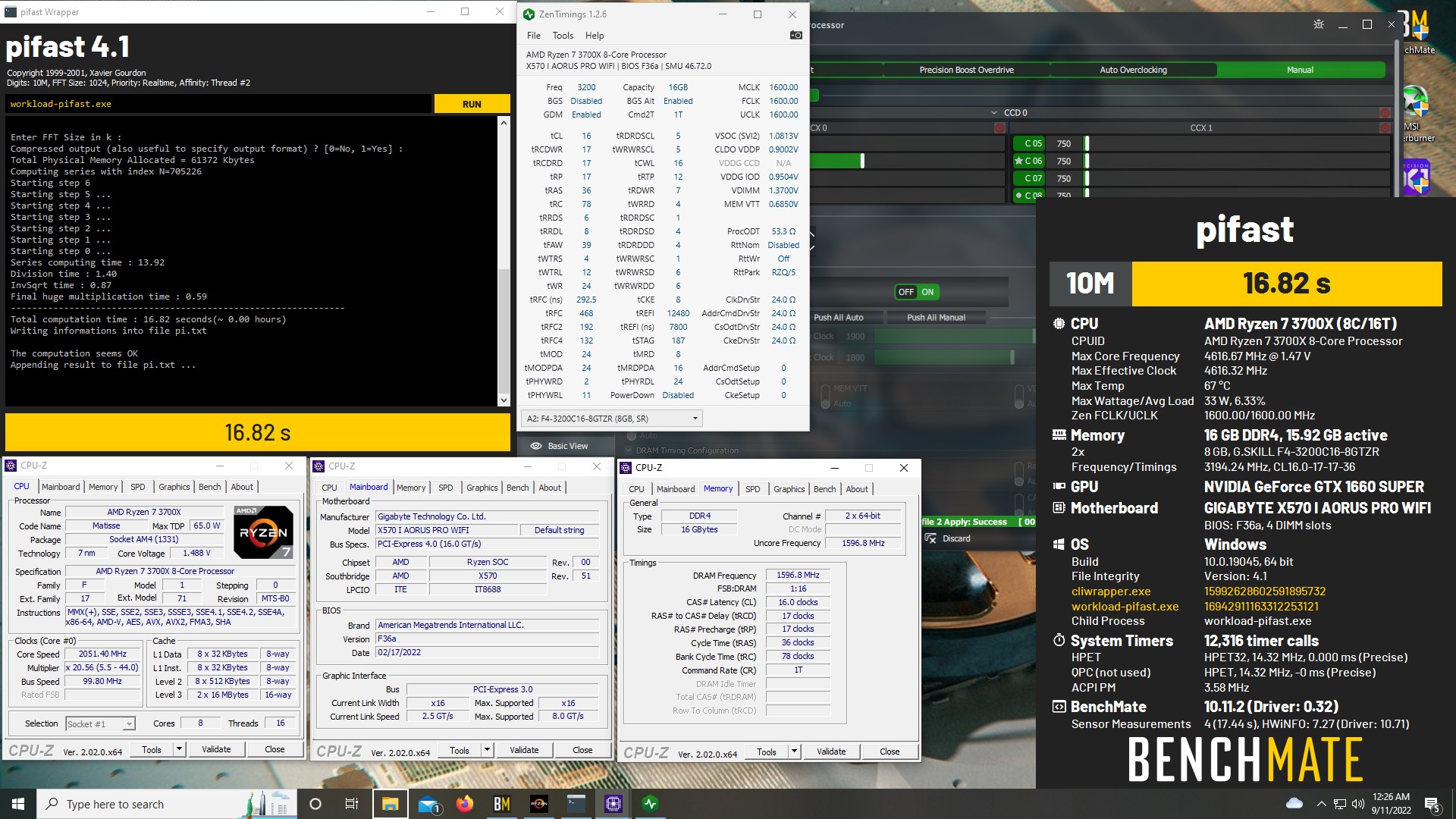This screenshot has height=819, width=1456.
Task: Click Validate in the CPU-Z CPU window
Action: pos(216,750)
